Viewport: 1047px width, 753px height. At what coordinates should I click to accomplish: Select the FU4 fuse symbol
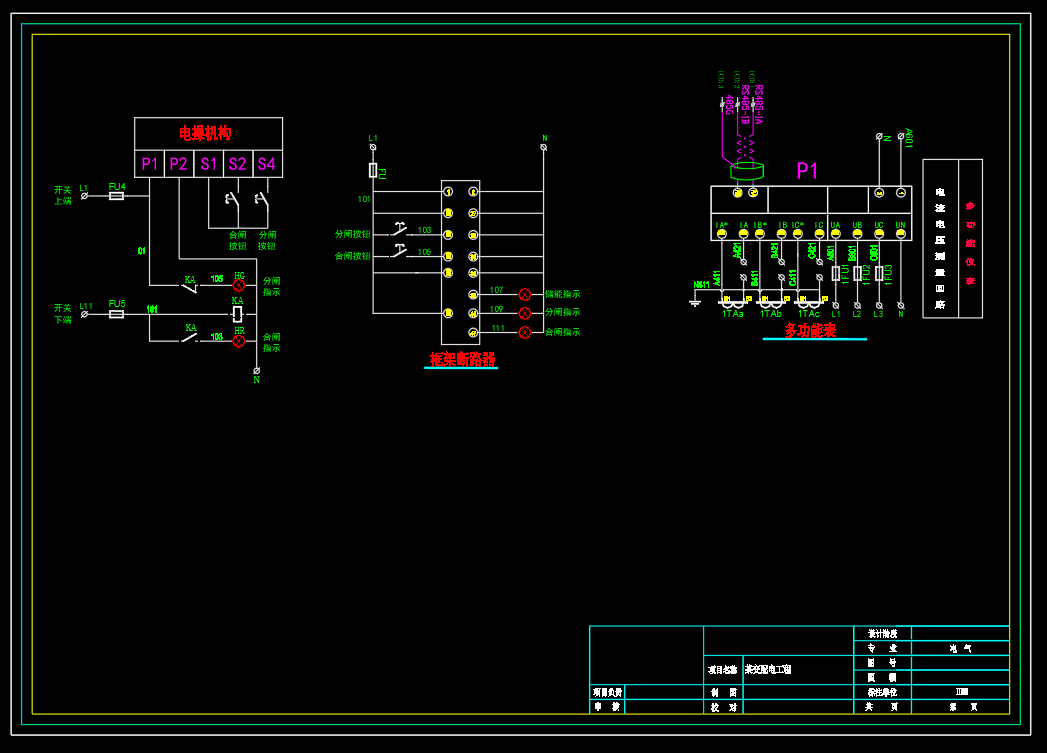point(116,196)
